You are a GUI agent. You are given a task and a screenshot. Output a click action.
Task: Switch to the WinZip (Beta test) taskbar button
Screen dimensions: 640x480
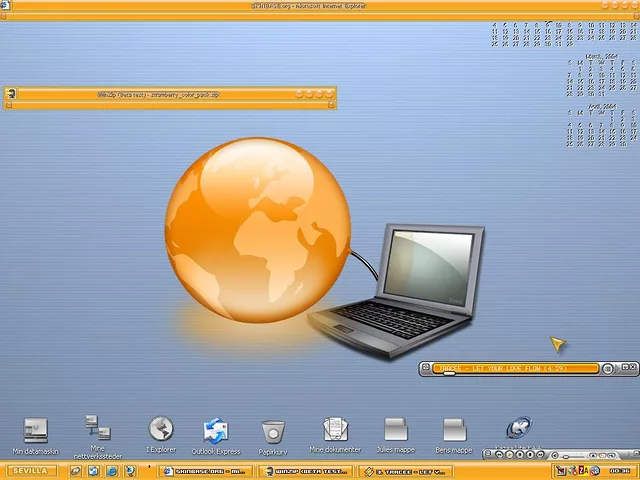tap(306, 471)
